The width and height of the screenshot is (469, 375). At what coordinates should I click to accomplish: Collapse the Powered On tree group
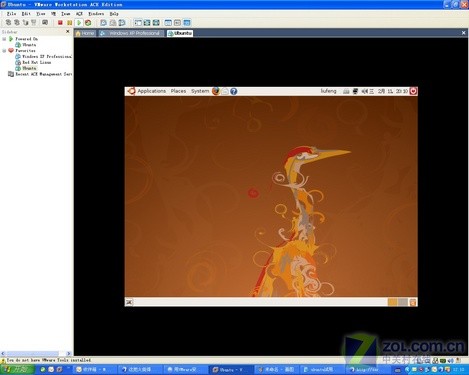pos(4,39)
